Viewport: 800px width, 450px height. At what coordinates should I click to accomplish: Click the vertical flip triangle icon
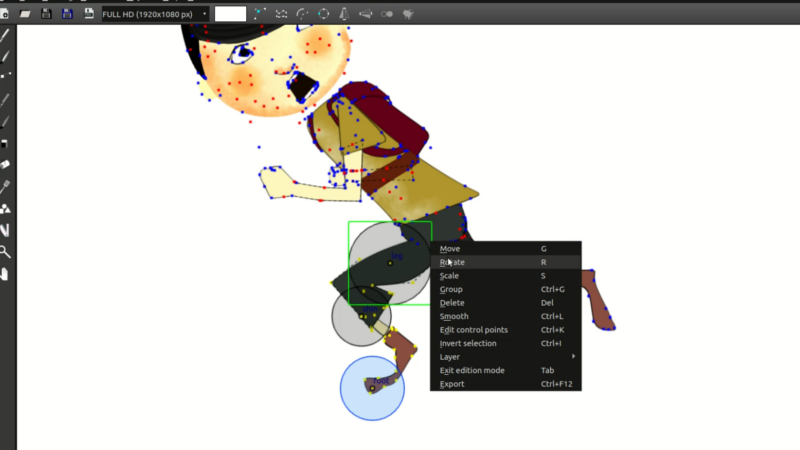(344, 14)
